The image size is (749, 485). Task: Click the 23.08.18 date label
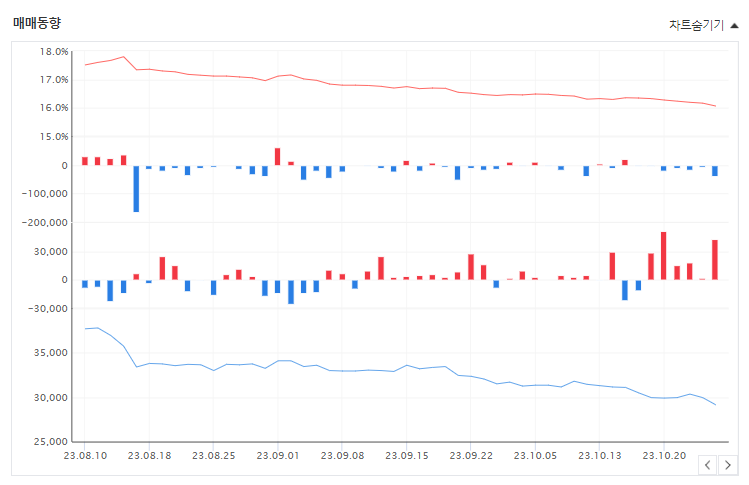tap(150, 455)
